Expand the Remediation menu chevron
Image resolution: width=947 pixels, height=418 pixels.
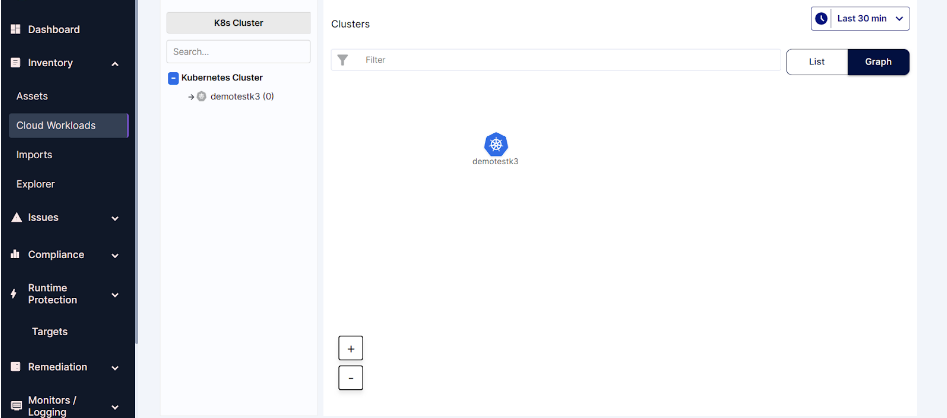coord(115,367)
